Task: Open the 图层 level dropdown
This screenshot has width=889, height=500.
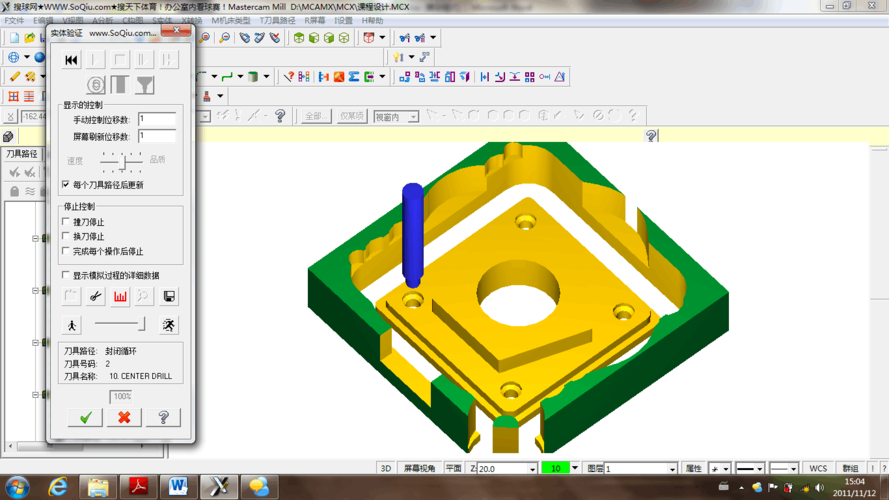Action: click(x=671, y=468)
